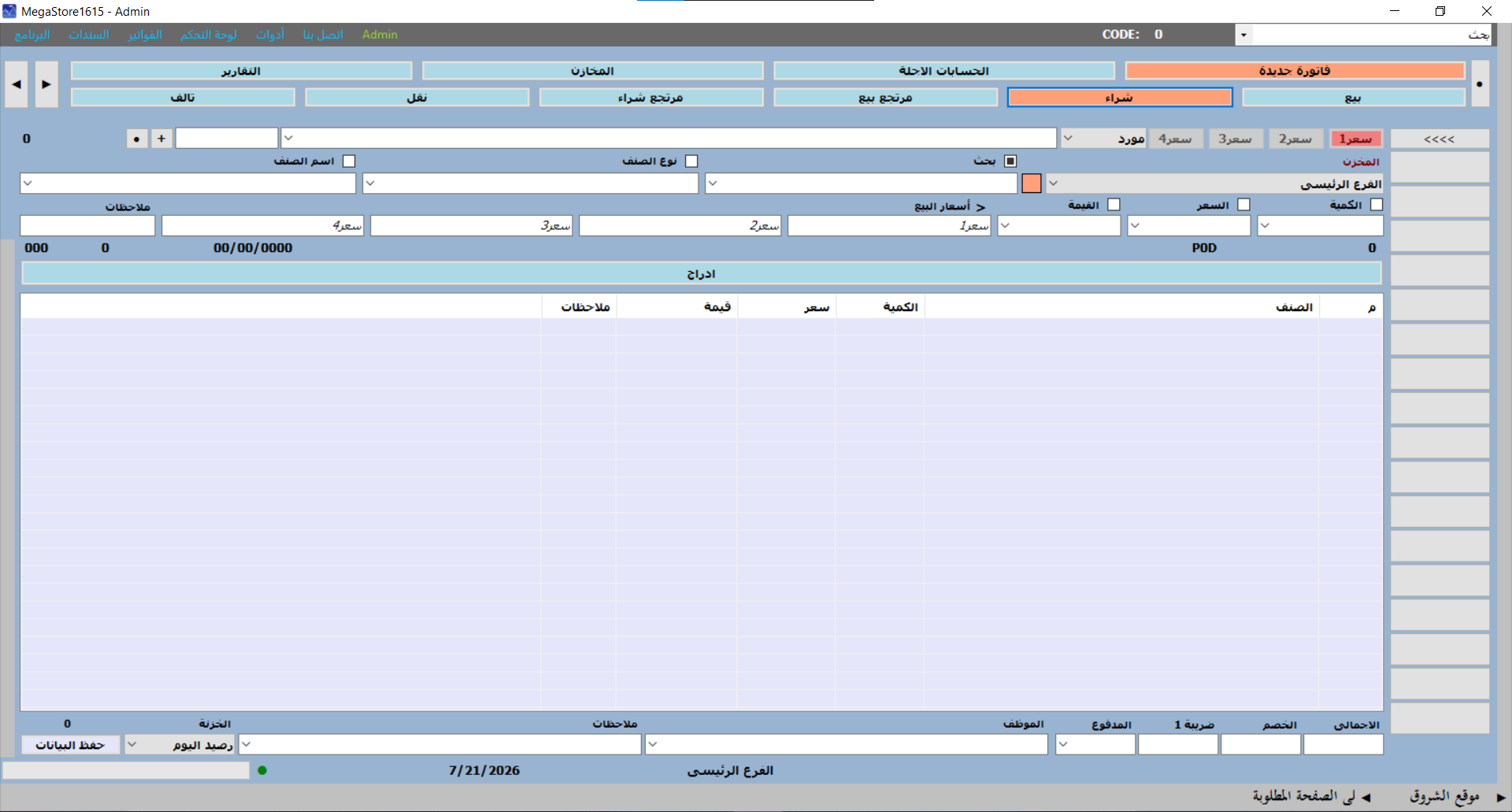Toggle the نوع الصنف checkbox
Viewport: 1512px width, 812px height.
point(691,161)
